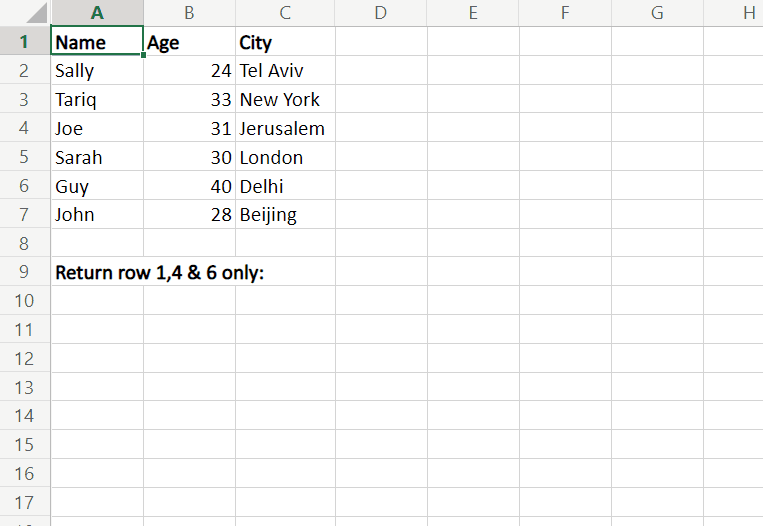Select row 13 header

(x=25, y=387)
